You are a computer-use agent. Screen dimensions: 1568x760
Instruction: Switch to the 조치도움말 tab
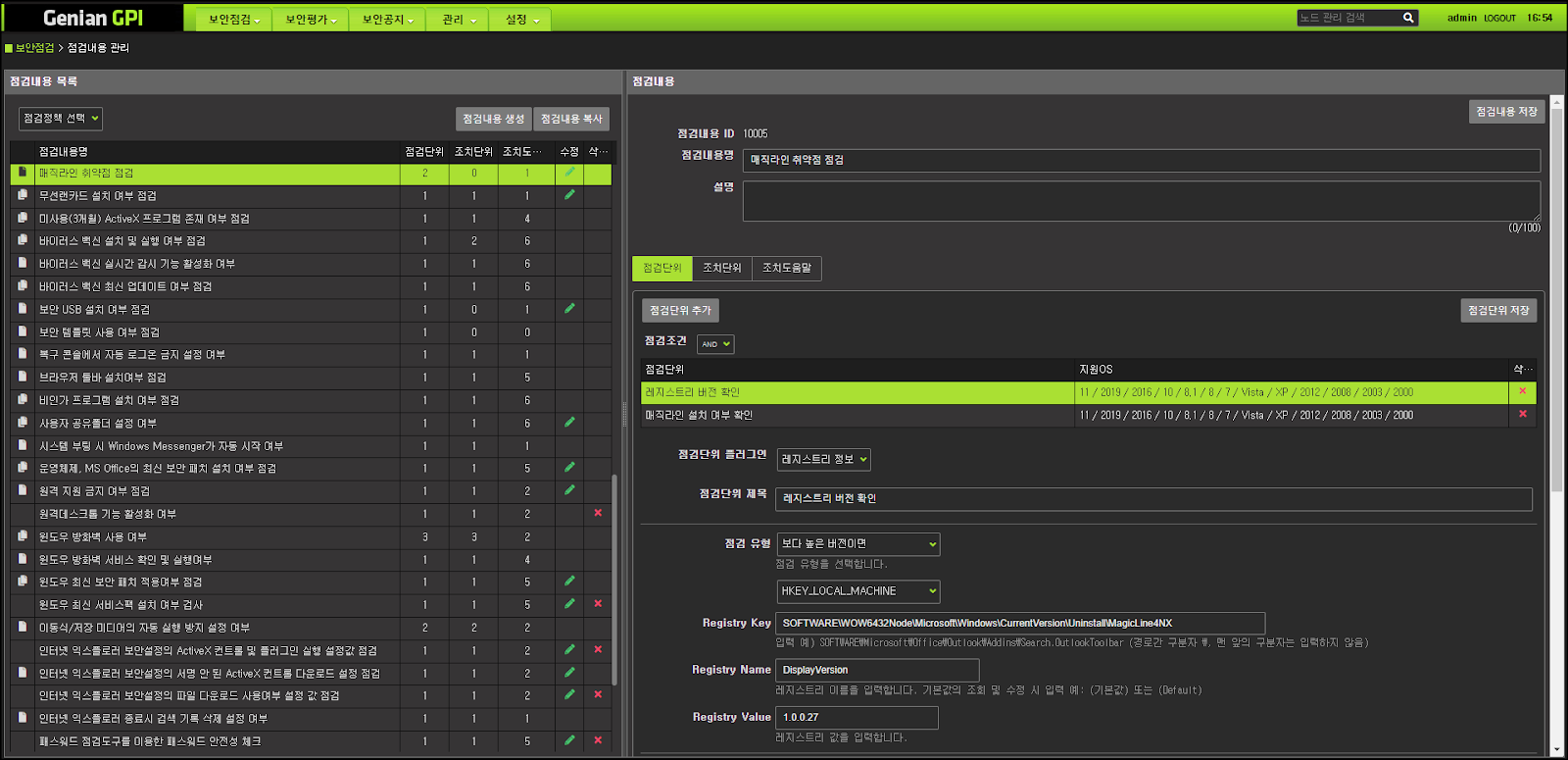(787, 268)
